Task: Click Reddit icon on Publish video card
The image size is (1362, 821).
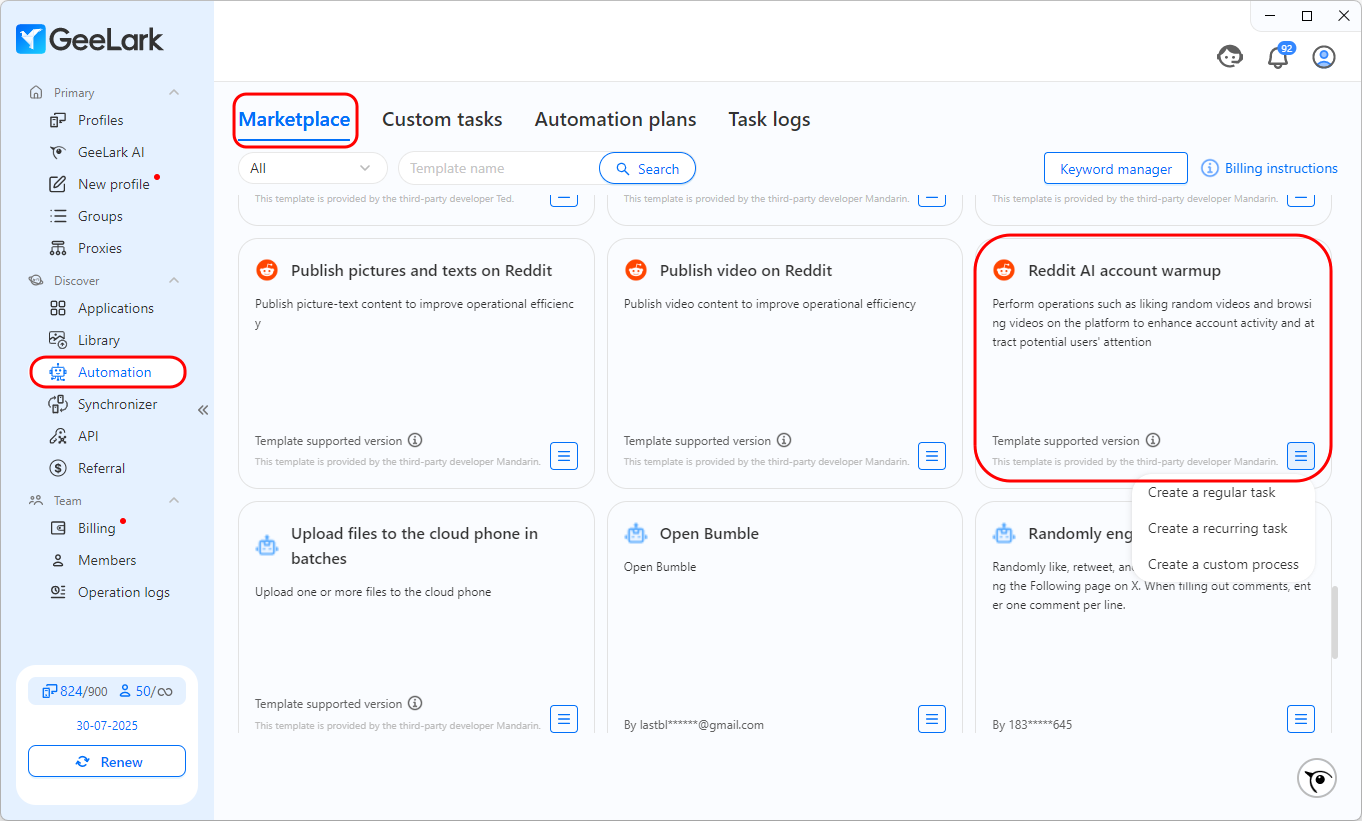Action: pyautogui.click(x=636, y=270)
